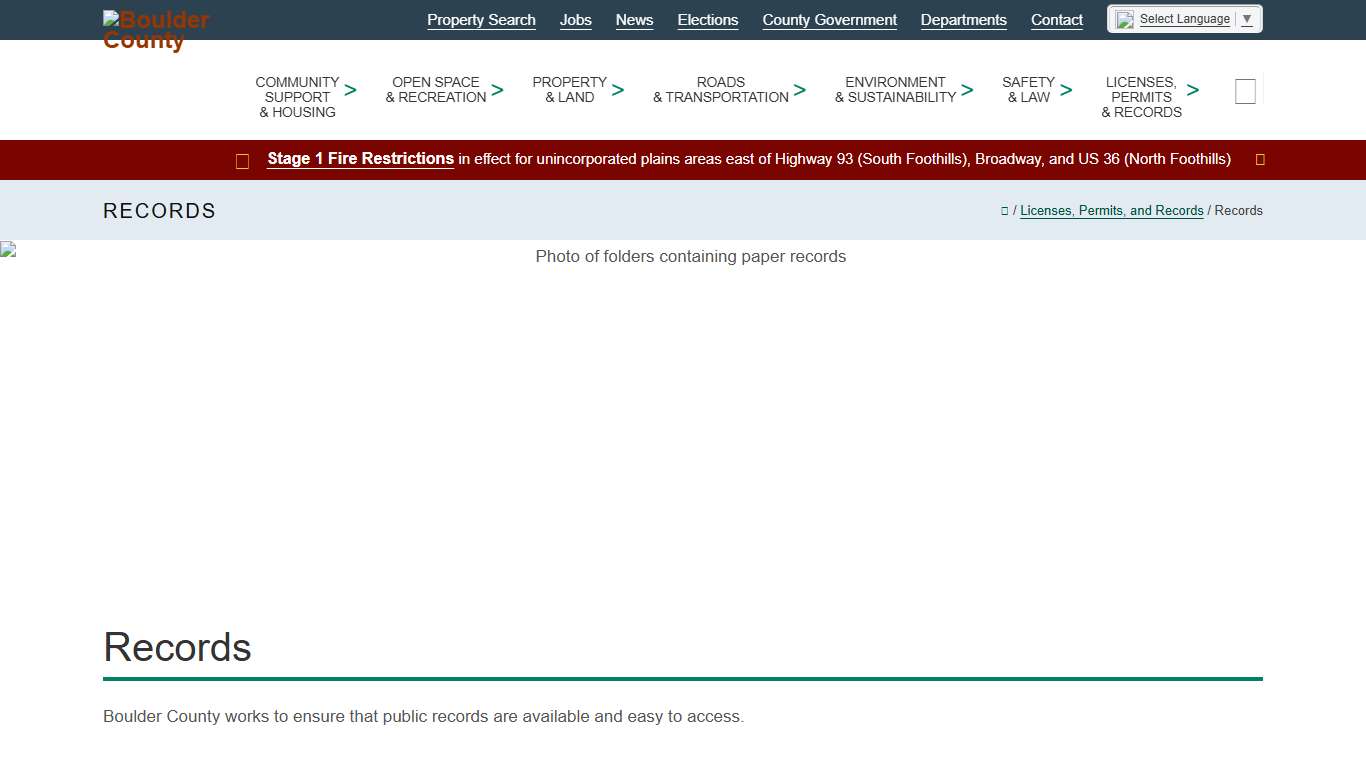Select the Environment & Sustainability menu item

pos(895,90)
